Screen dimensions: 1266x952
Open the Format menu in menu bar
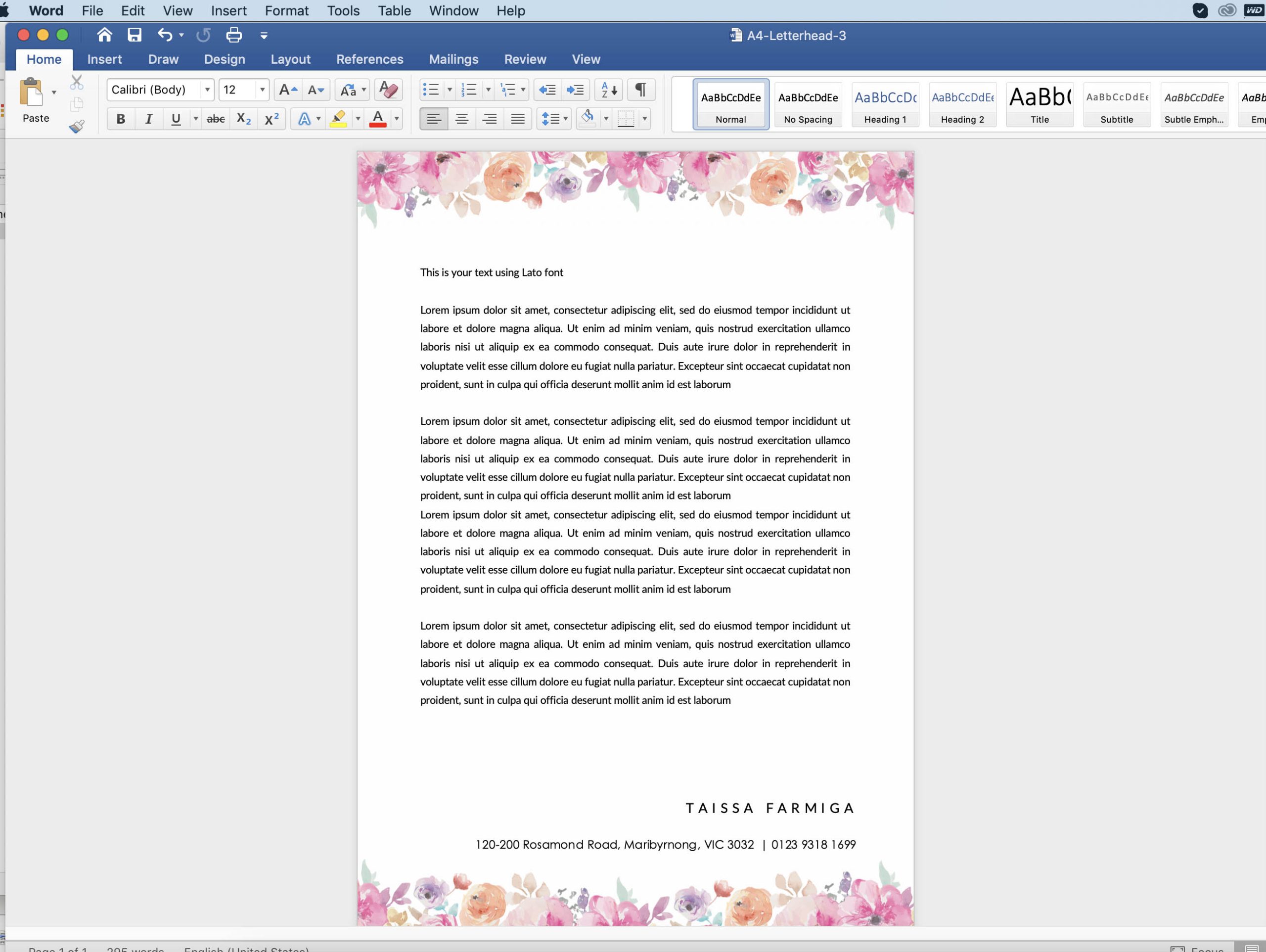click(287, 11)
